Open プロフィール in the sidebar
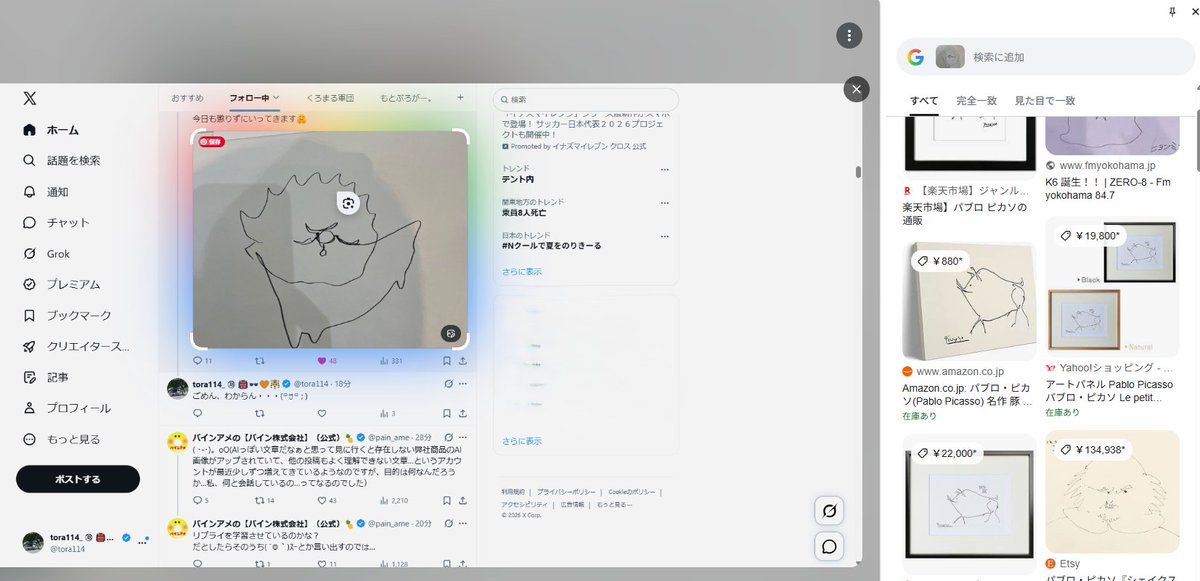The width and height of the screenshot is (1200, 581). 67,408
